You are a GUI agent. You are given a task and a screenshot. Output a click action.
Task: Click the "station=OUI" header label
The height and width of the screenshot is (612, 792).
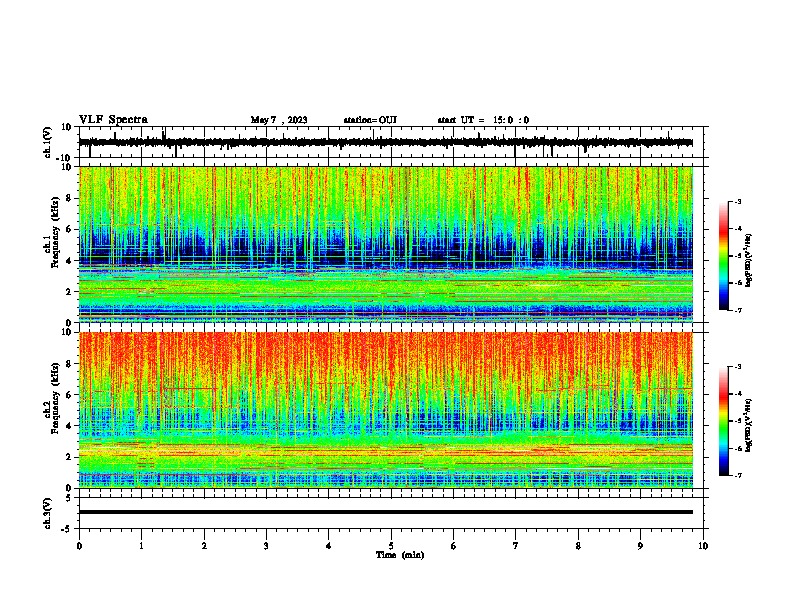click(370, 120)
